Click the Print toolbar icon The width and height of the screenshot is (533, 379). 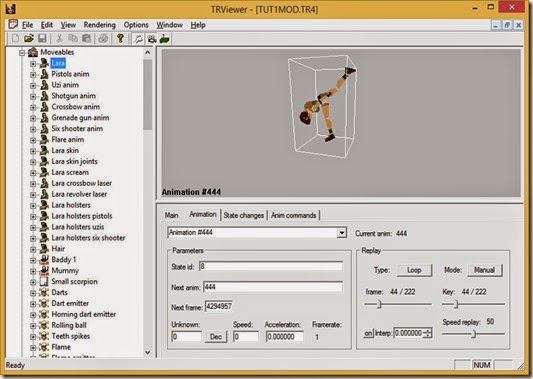point(103,38)
